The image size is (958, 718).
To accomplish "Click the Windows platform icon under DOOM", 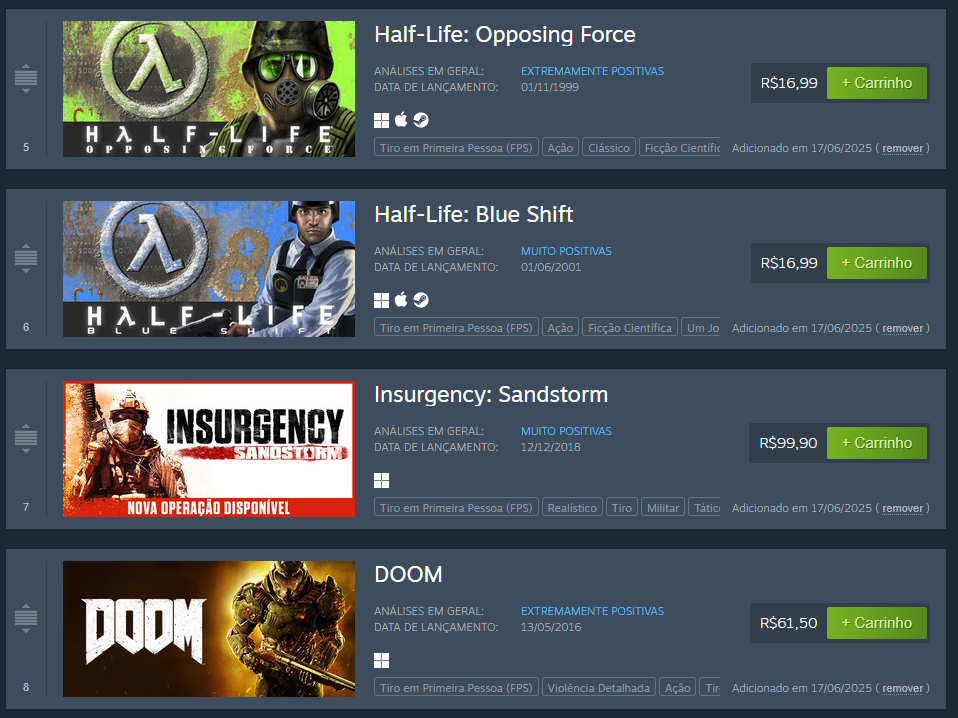I will (381, 661).
